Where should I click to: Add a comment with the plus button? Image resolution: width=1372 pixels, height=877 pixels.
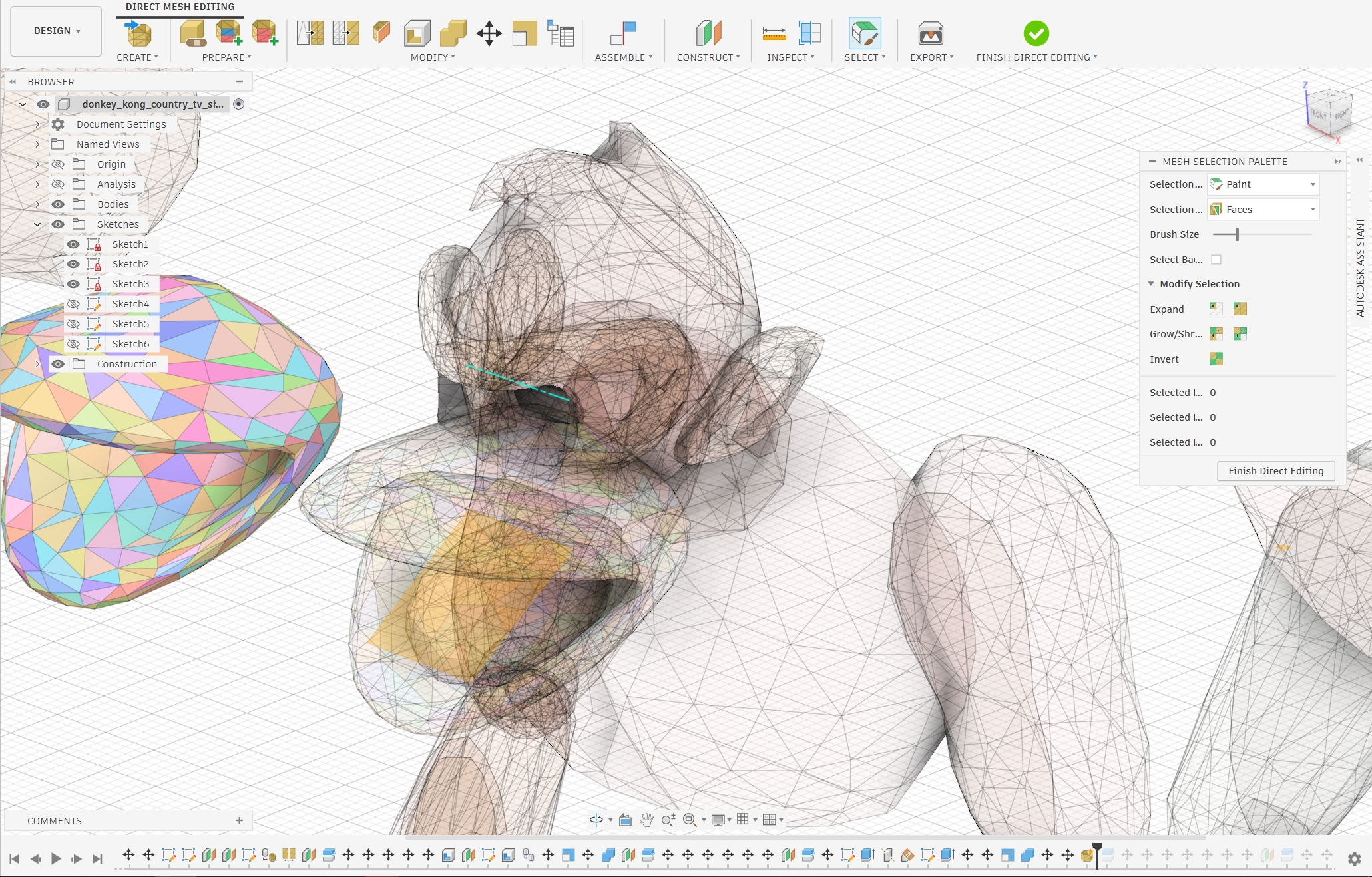(240, 820)
